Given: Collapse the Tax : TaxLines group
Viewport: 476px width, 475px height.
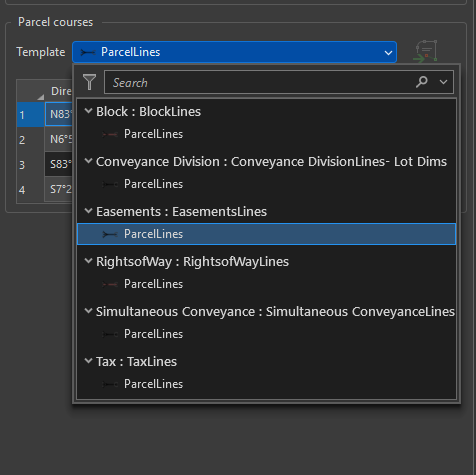Looking at the screenshot, I should (x=88, y=361).
